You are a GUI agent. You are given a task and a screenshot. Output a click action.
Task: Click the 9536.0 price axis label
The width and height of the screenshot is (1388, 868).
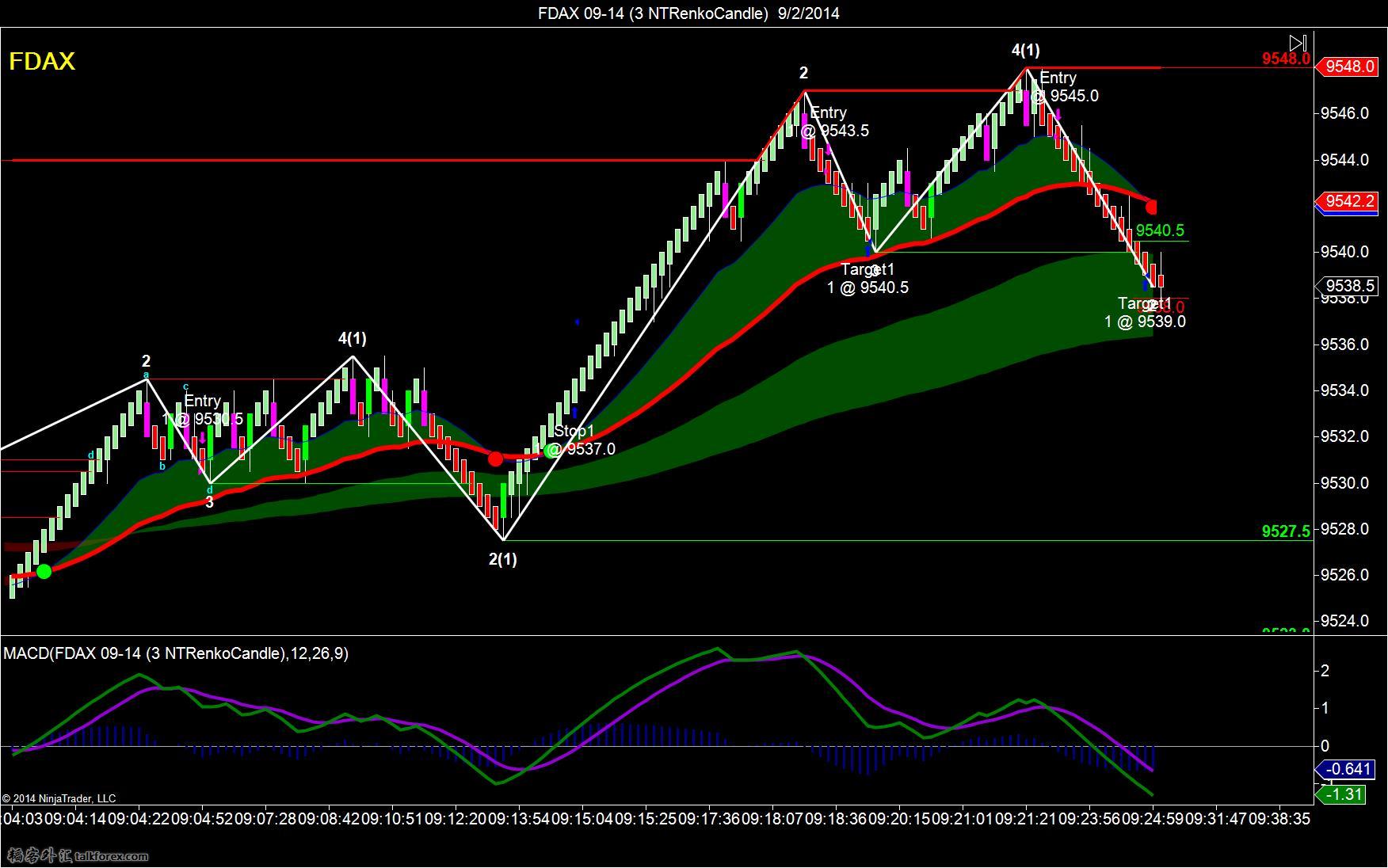[x=1344, y=345]
